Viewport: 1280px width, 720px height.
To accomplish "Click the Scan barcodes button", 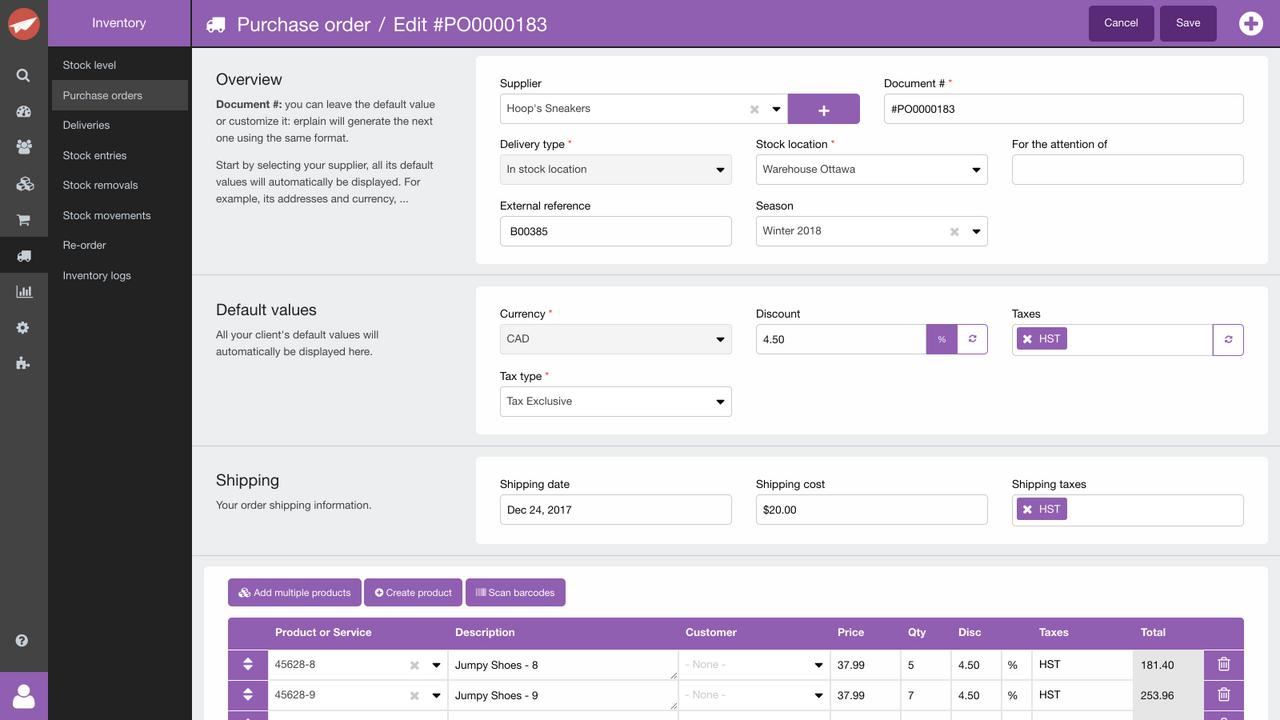I will 515,593.
